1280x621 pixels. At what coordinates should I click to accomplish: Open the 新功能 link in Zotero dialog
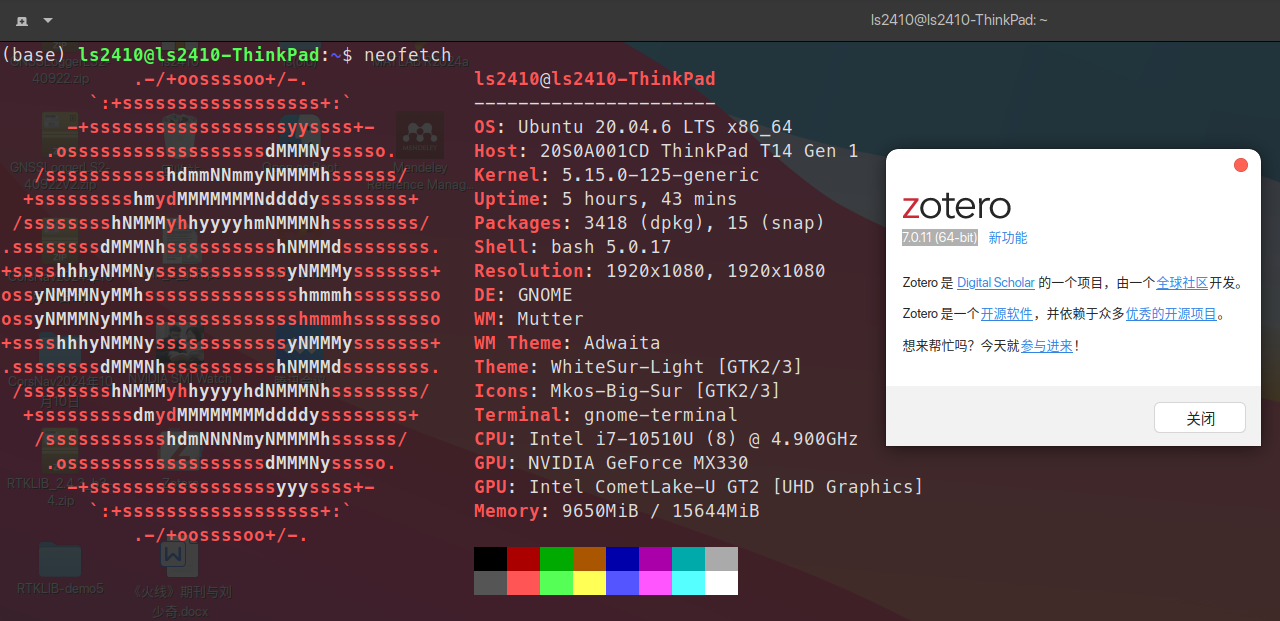(x=1007, y=238)
